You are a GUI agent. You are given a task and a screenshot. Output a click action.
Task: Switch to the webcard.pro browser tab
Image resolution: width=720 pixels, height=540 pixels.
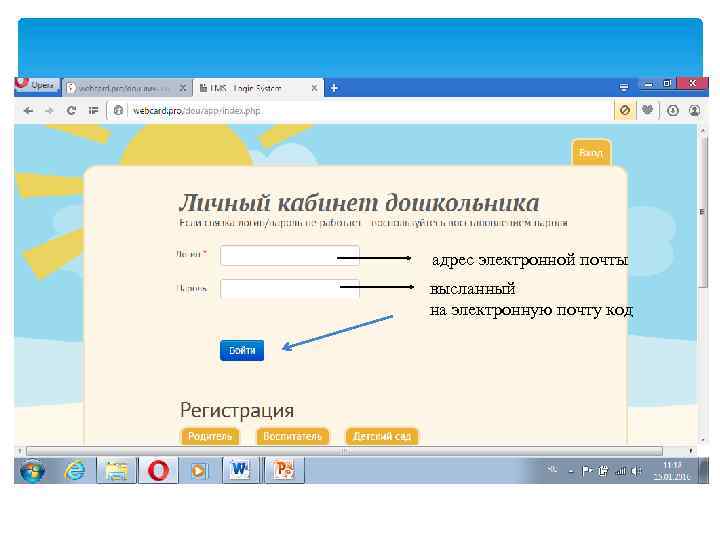(126, 88)
